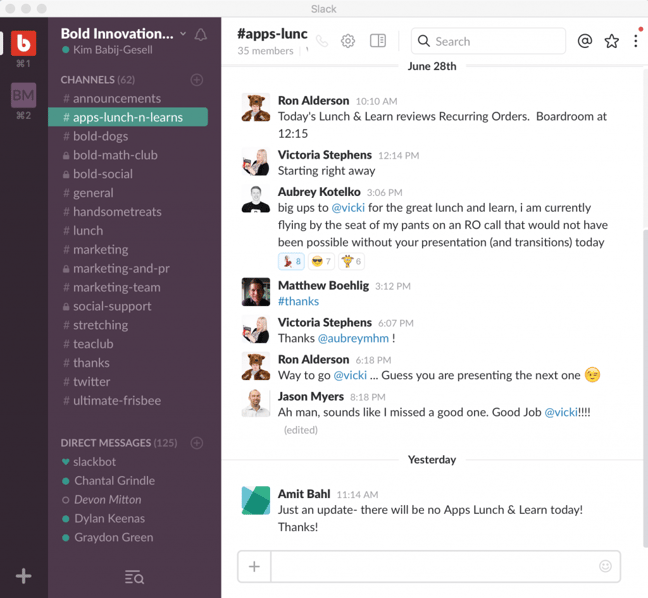Toggle the sunglasses reaction with 7 count
The image size is (648, 598).
[x=321, y=261]
